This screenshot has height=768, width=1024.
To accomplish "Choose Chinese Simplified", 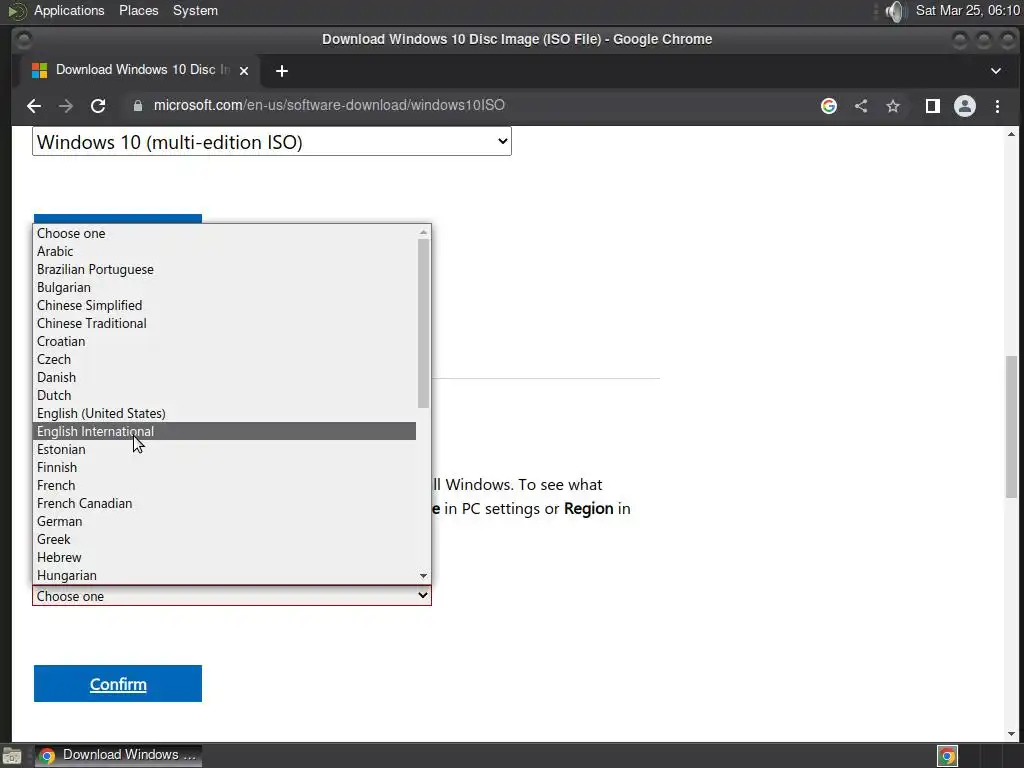I will click(224, 305).
